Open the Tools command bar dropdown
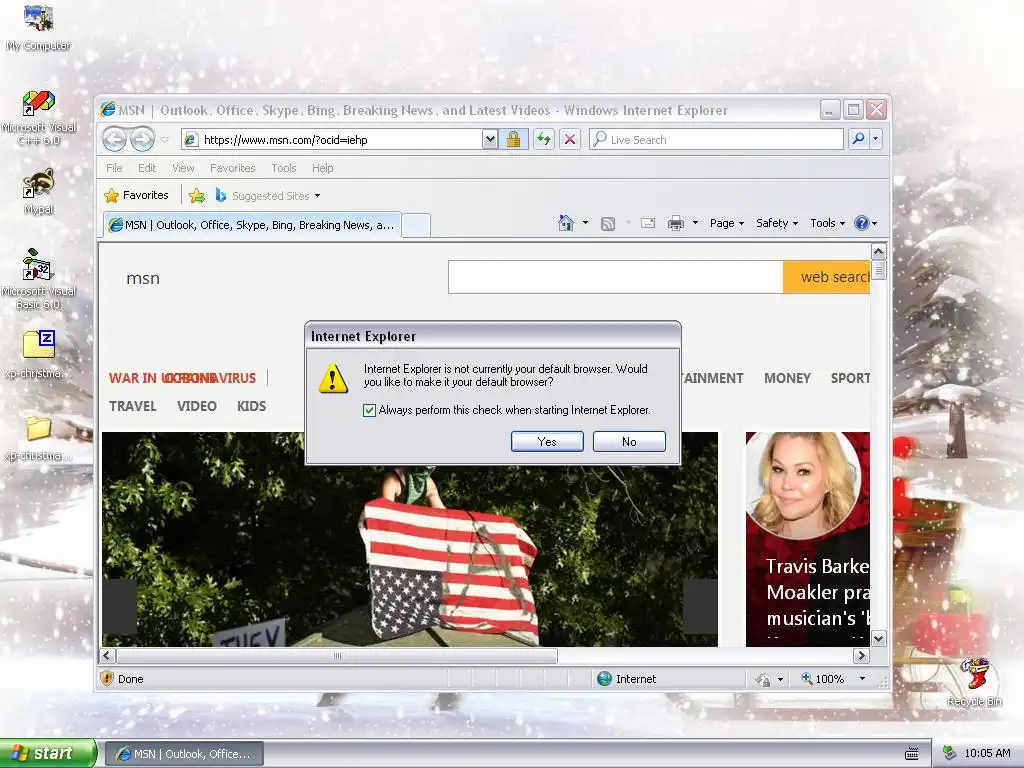This screenshot has height=768, width=1024. tap(827, 223)
